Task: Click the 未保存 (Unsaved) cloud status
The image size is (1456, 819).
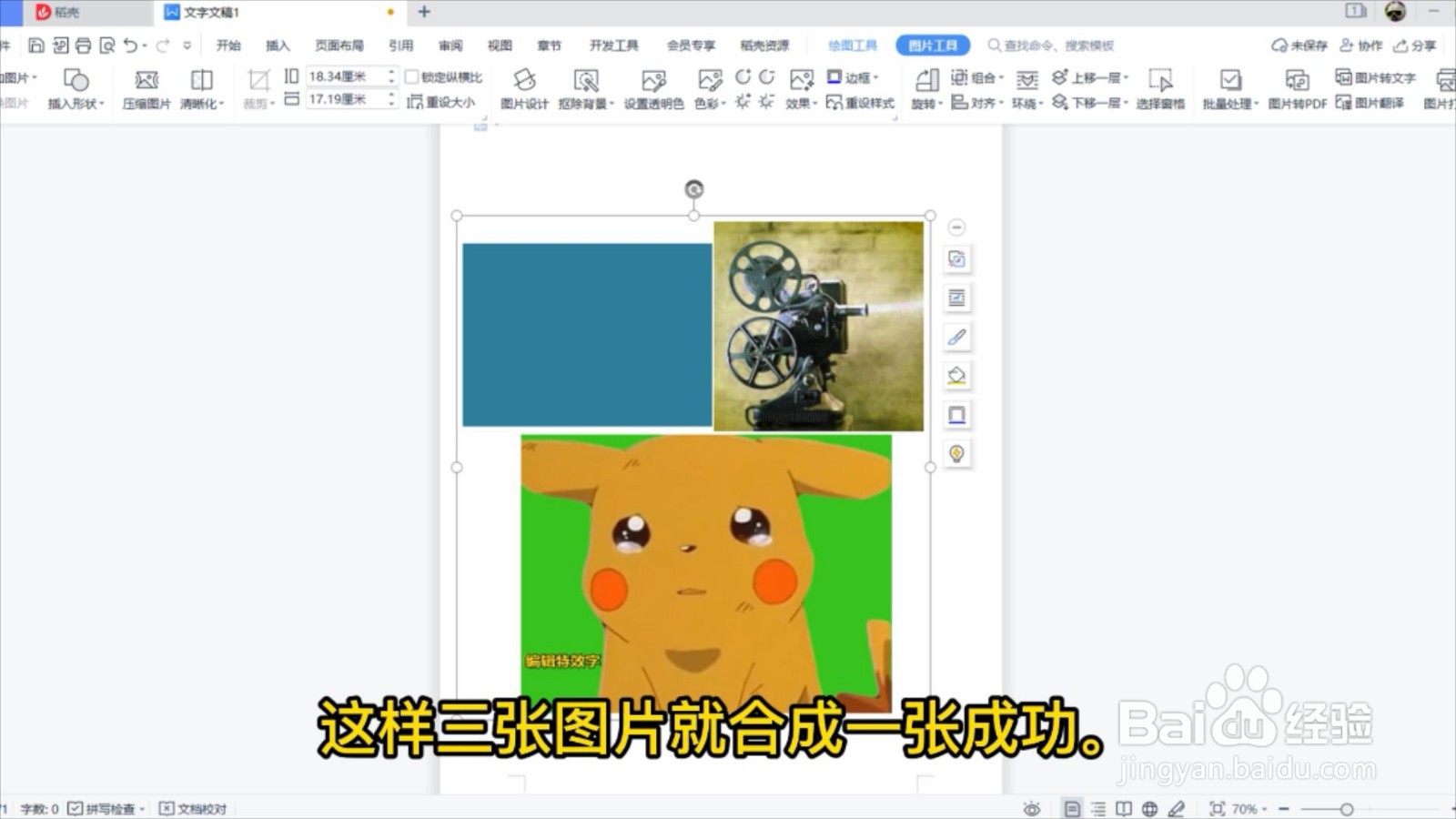Action: click(x=1299, y=45)
